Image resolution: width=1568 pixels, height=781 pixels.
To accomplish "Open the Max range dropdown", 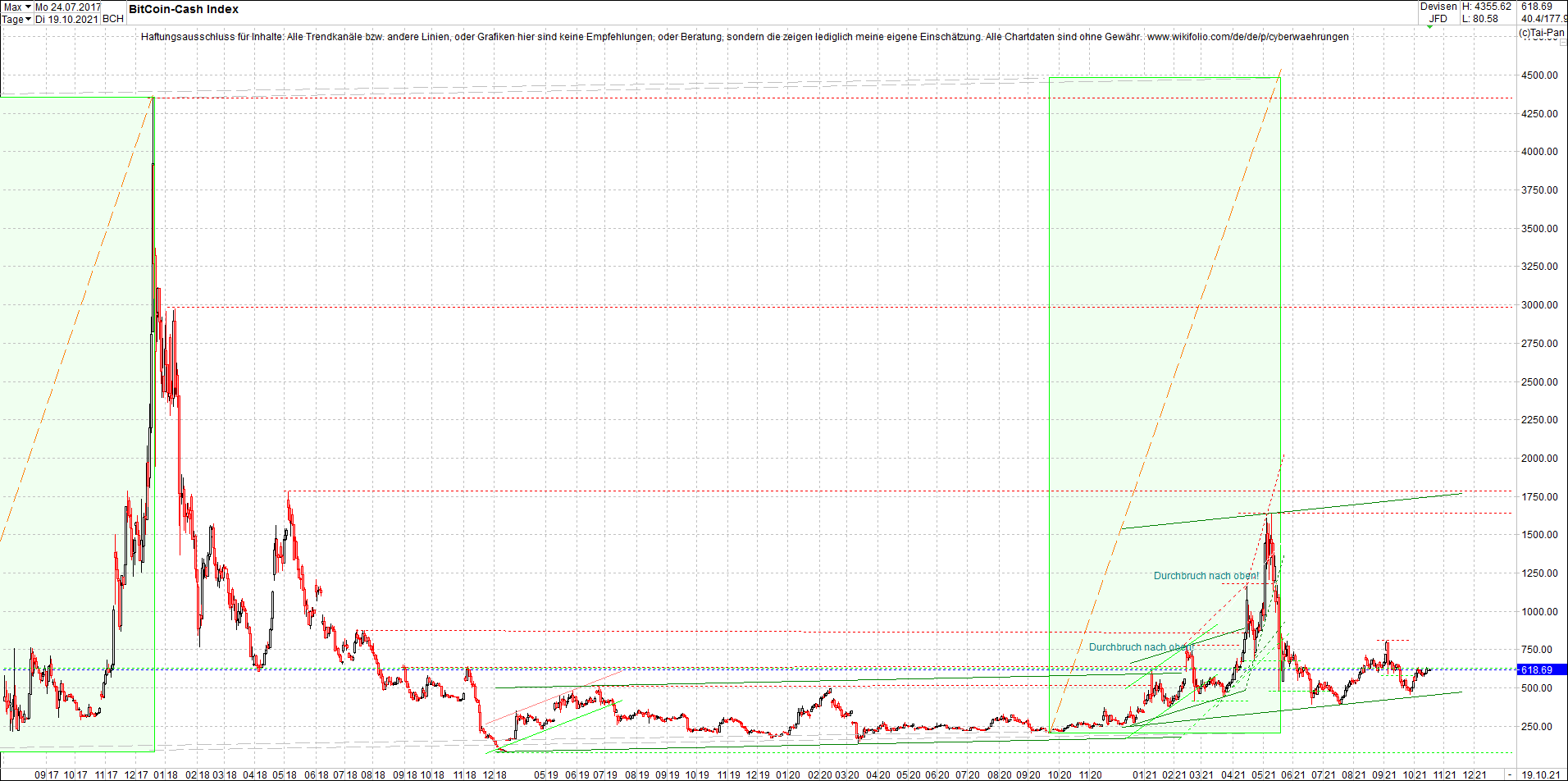I will (x=13, y=7).
